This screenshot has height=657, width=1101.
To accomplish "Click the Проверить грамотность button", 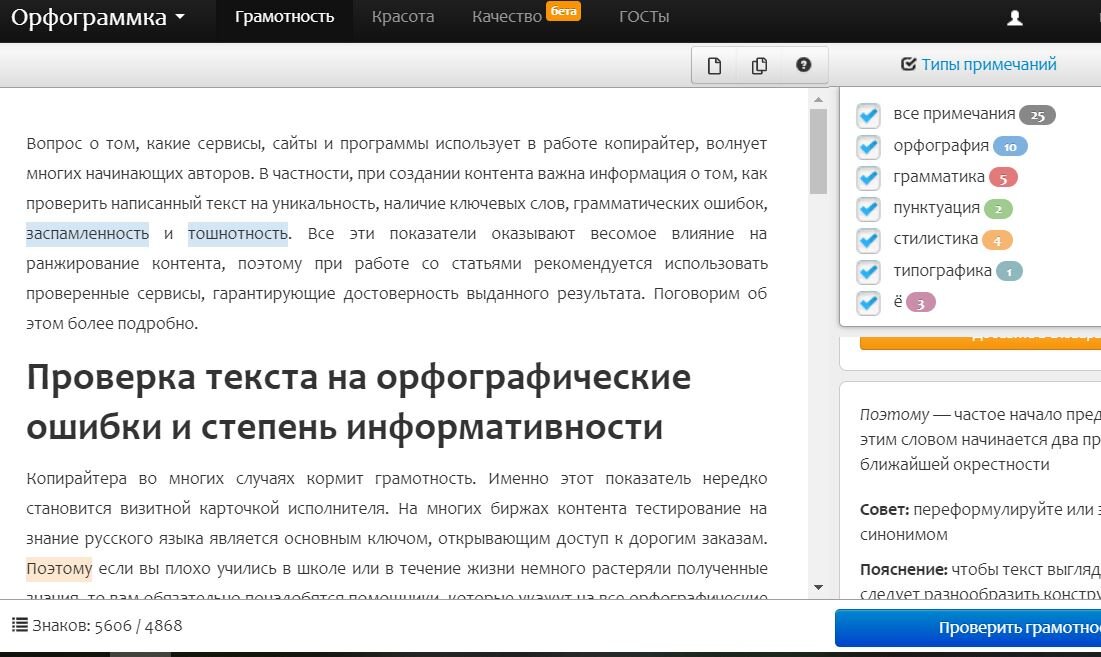I will coord(968,628).
